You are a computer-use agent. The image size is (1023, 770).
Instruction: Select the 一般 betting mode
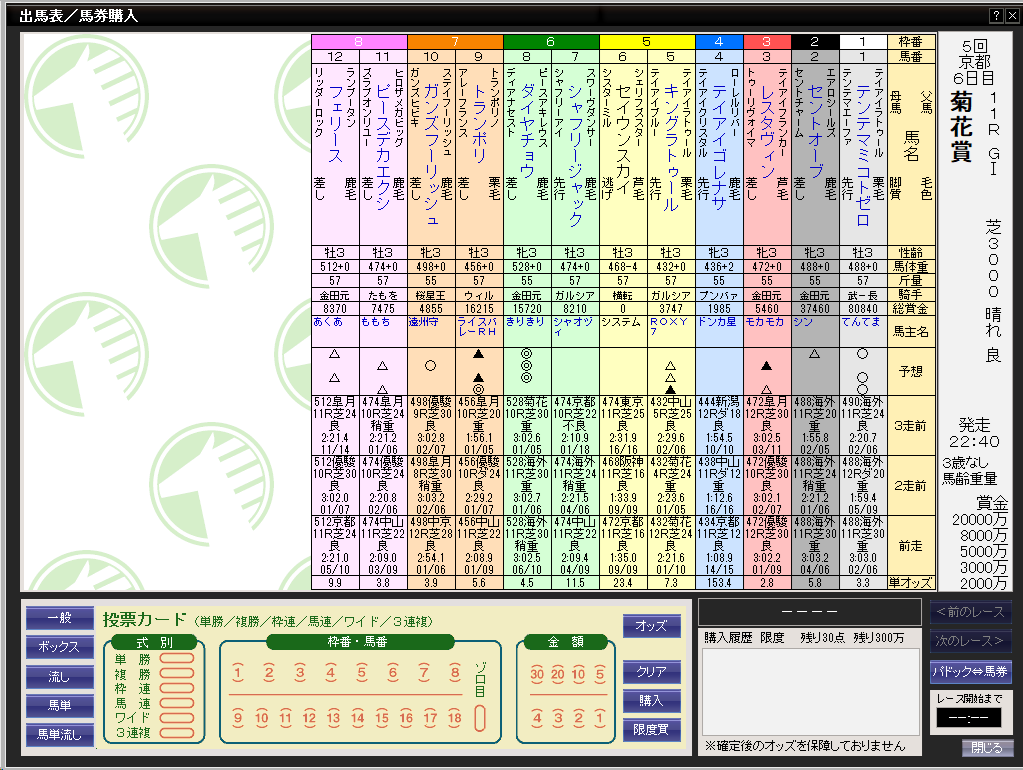click(x=59, y=618)
